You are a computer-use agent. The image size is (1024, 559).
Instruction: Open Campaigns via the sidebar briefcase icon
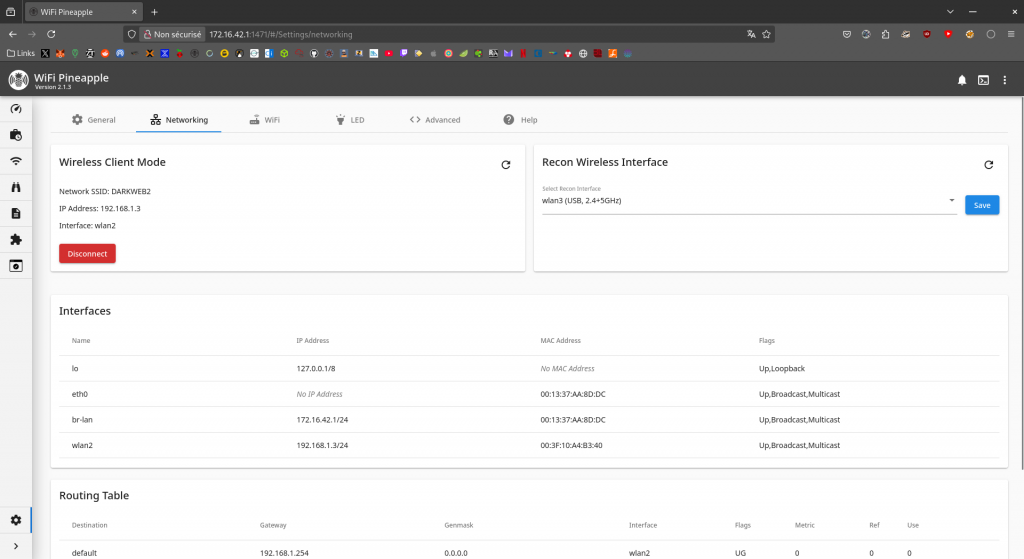point(16,135)
